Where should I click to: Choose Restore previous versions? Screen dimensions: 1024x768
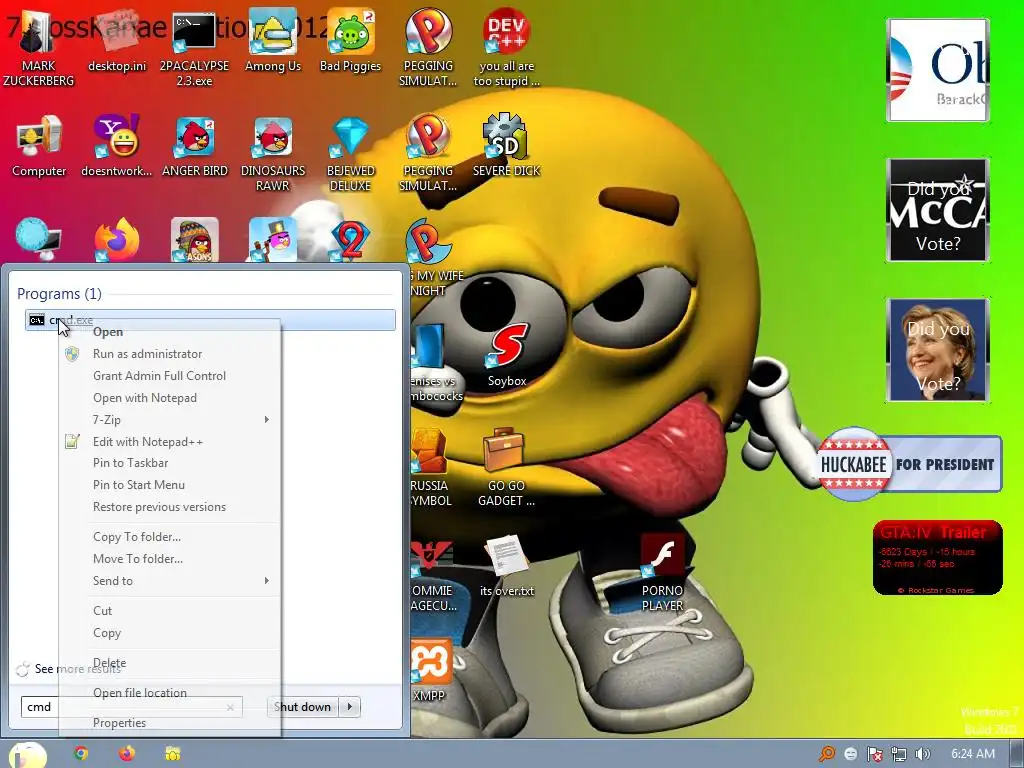(170, 507)
